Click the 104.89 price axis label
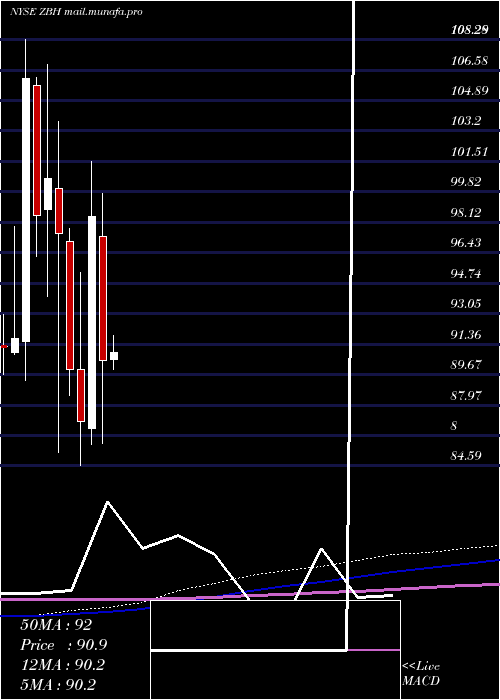Screen dimensions: 500x700 coord(469,91)
